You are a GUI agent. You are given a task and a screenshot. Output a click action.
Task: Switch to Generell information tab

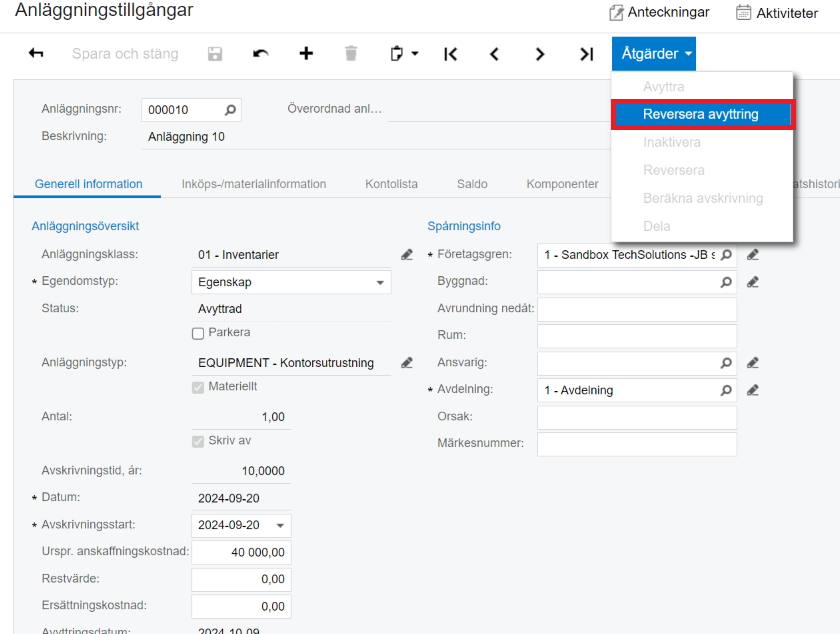pyautogui.click(x=88, y=184)
